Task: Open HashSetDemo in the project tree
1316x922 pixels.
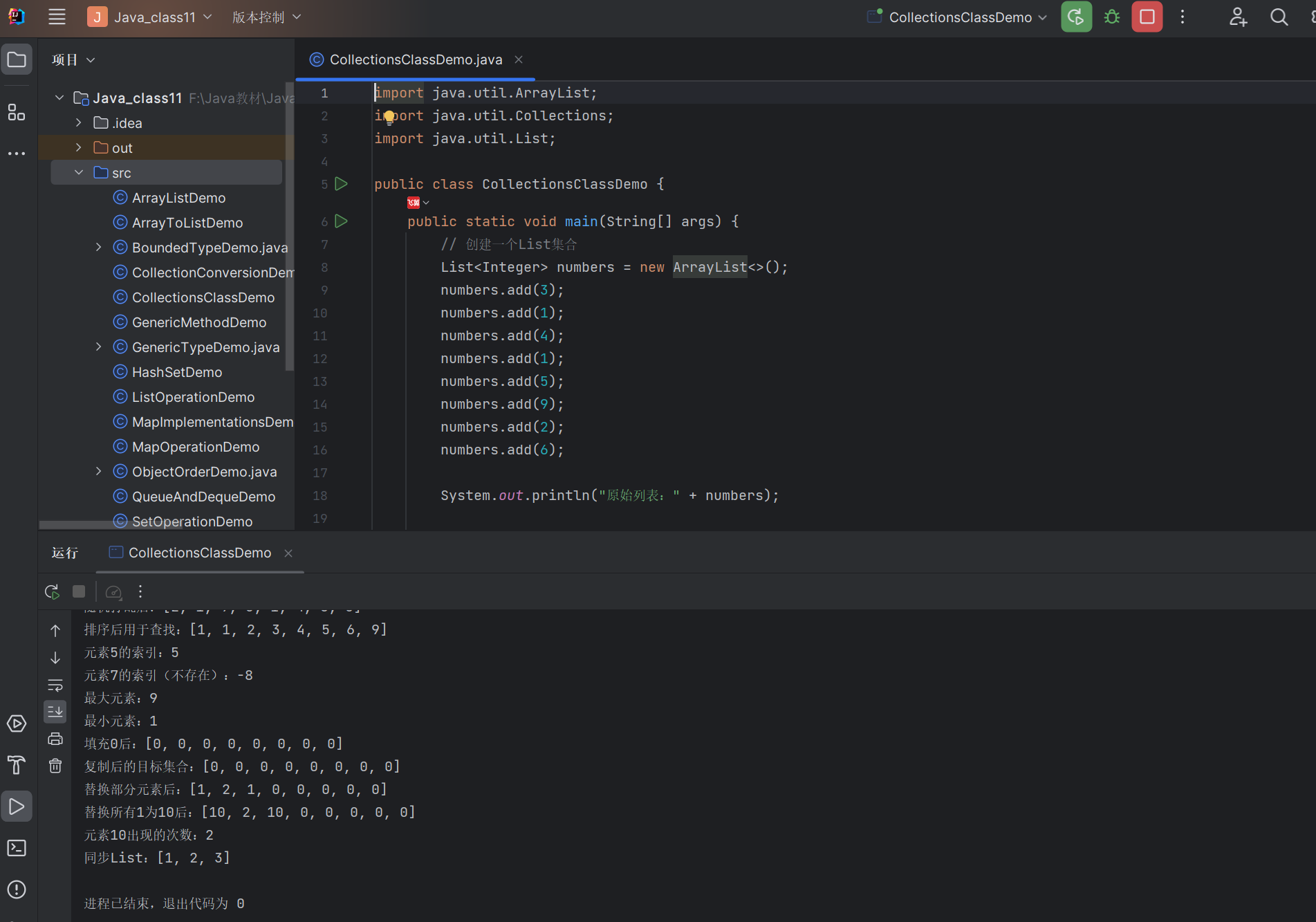Action: pyautogui.click(x=177, y=372)
